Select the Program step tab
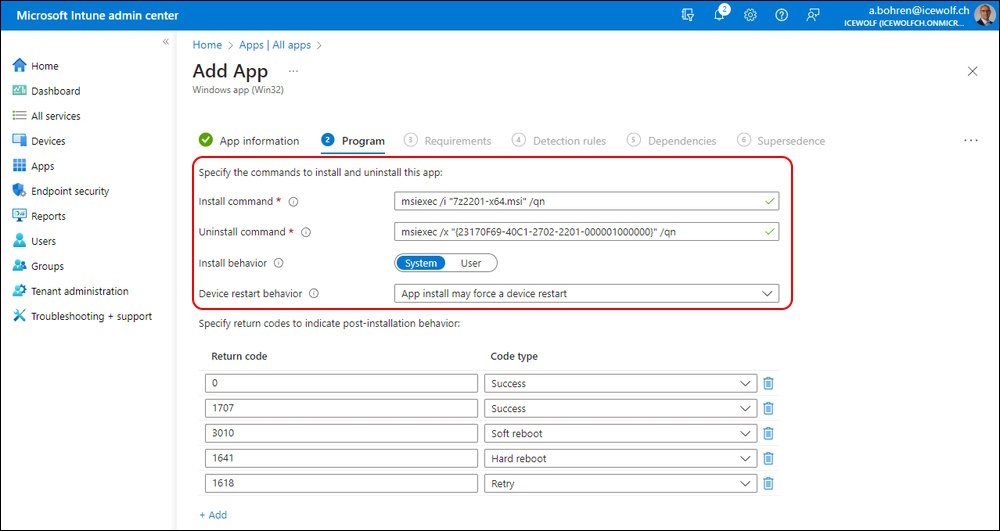Image resolution: width=1000 pixels, height=531 pixels. pyautogui.click(x=353, y=140)
